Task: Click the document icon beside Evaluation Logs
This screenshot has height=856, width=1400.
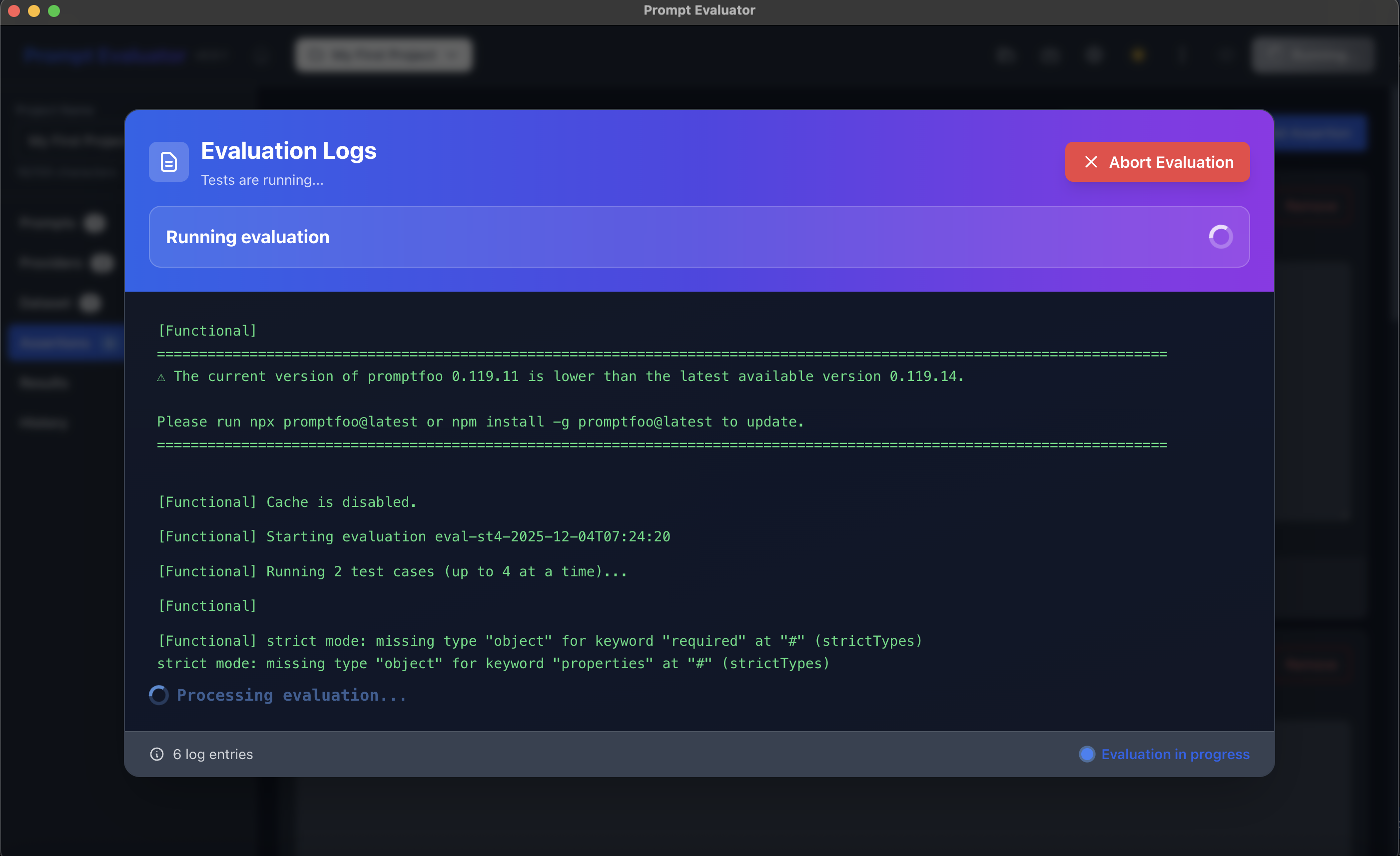Action: click(x=168, y=162)
